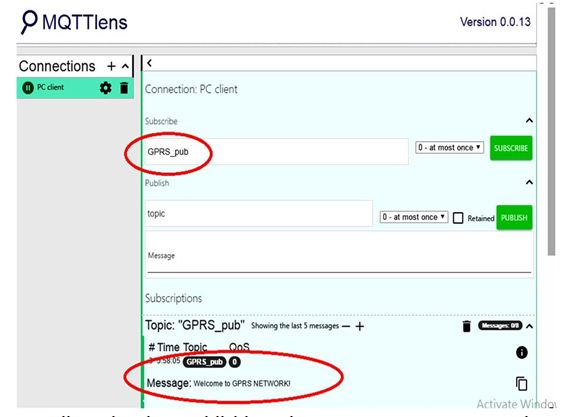Click the "Subscriptions" heading
The width and height of the screenshot is (564, 417).
pyautogui.click(x=173, y=298)
